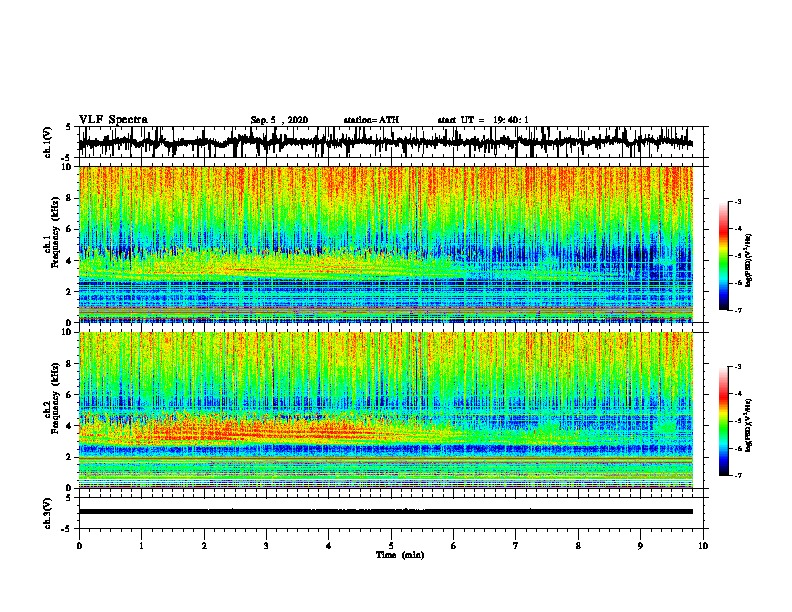The width and height of the screenshot is (792, 612).
Task: Click the log(PSD) label beside ch.2 colorbar
Action: [748, 425]
